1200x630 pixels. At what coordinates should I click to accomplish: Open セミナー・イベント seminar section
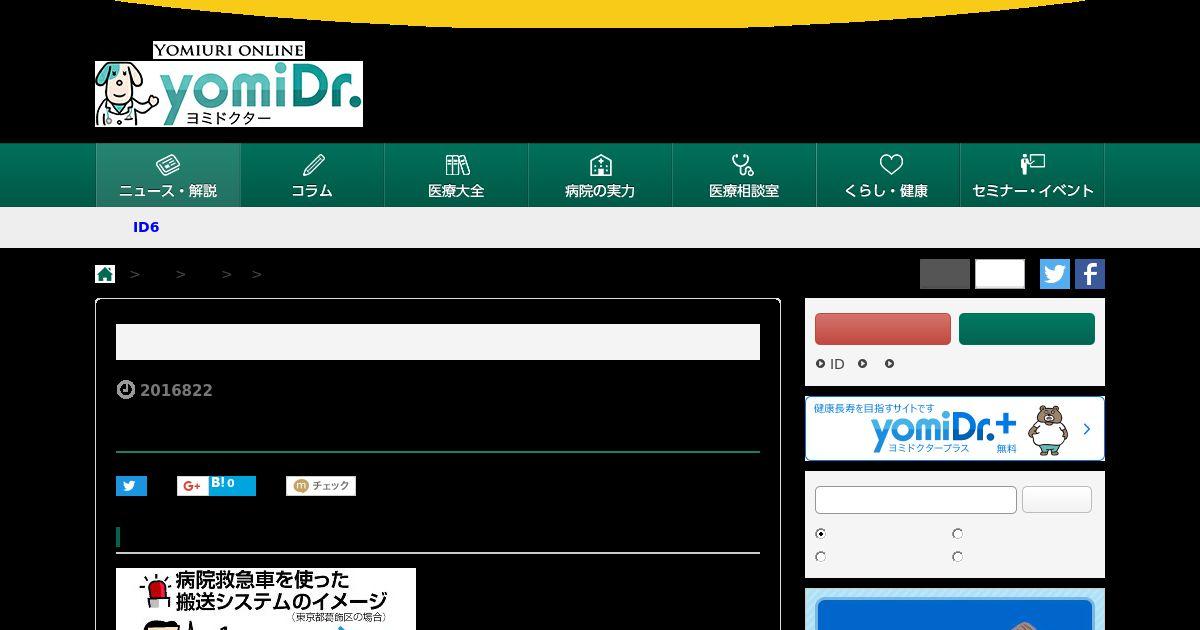(x=1032, y=175)
